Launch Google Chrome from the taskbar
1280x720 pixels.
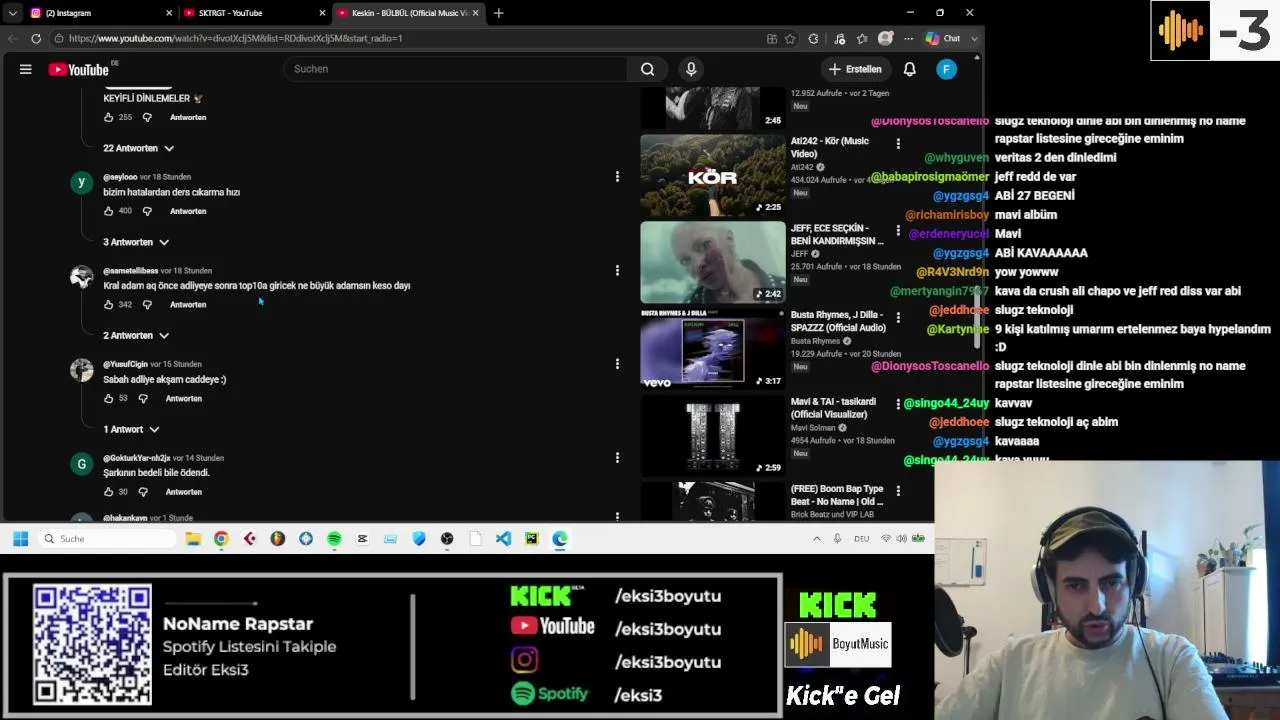(x=221, y=539)
